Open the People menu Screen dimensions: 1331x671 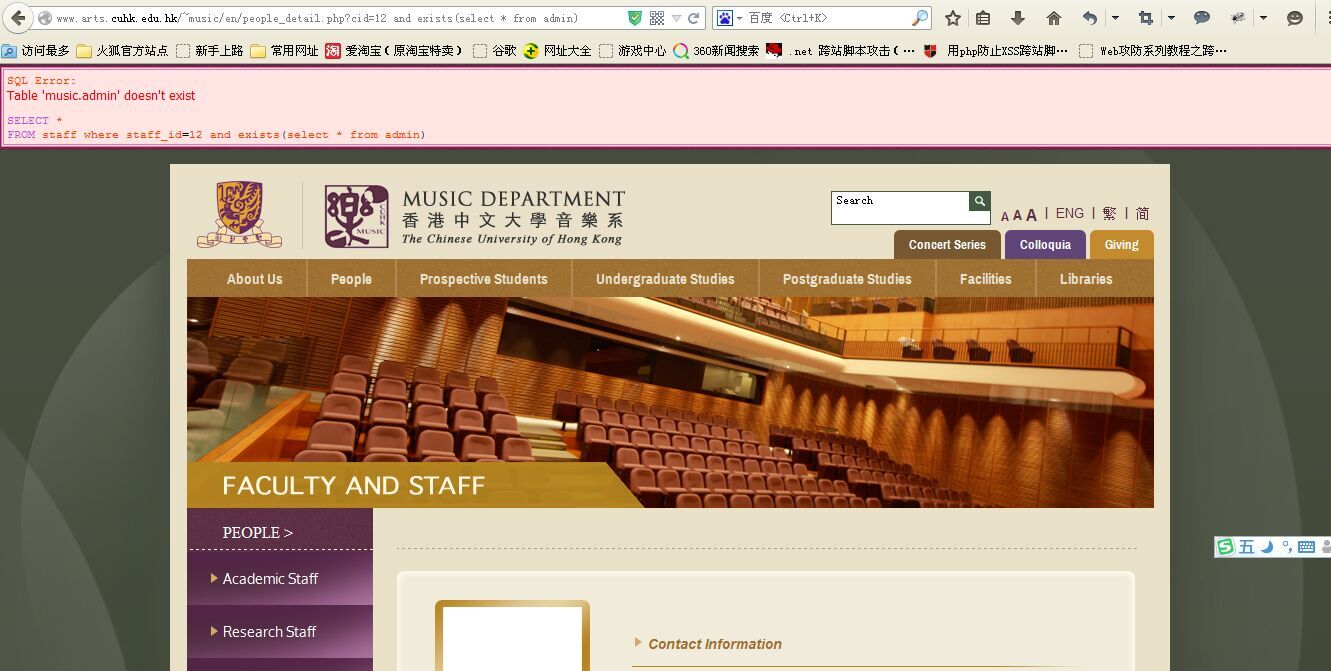(x=351, y=279)
